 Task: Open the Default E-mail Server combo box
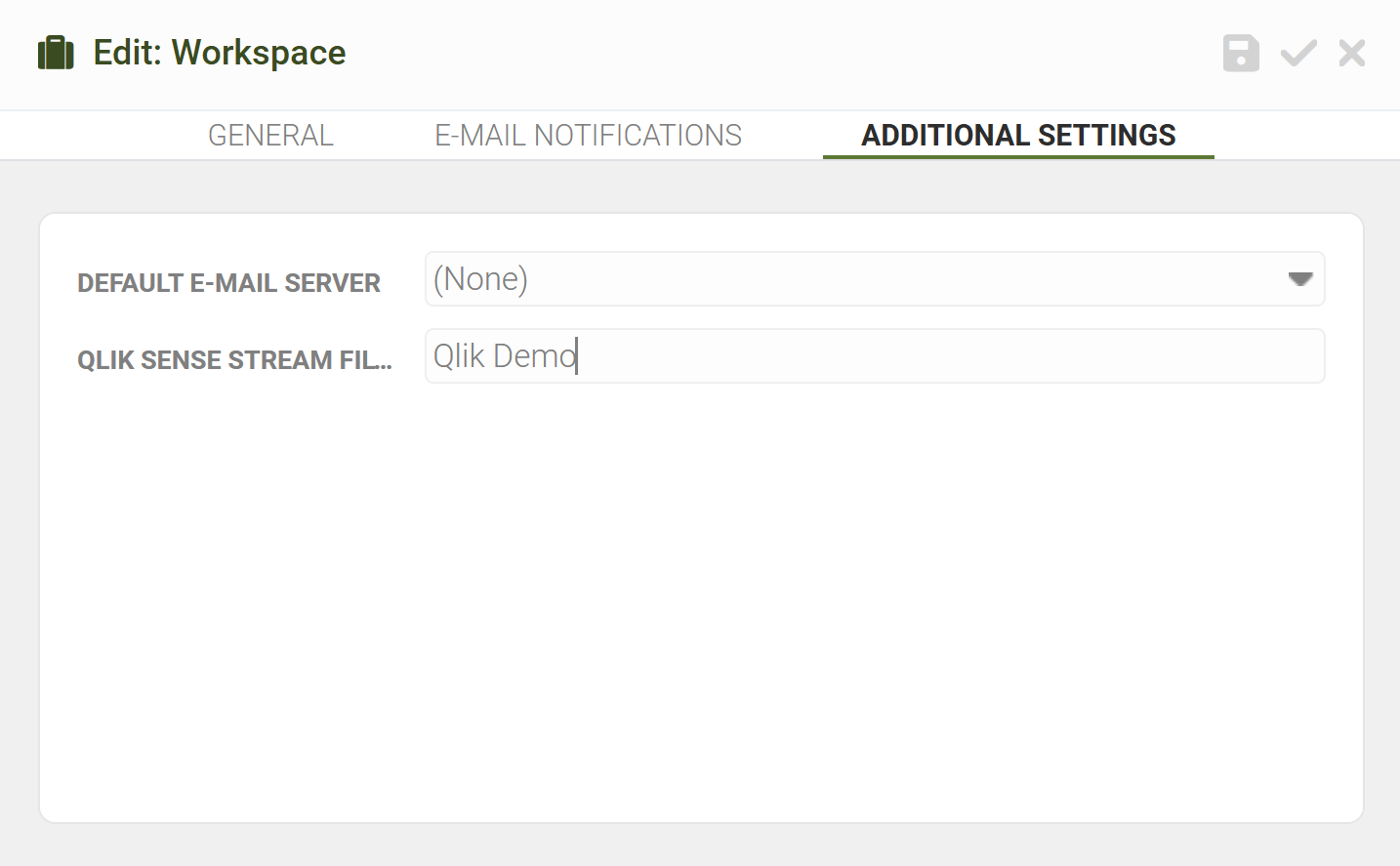coord(875,279)
